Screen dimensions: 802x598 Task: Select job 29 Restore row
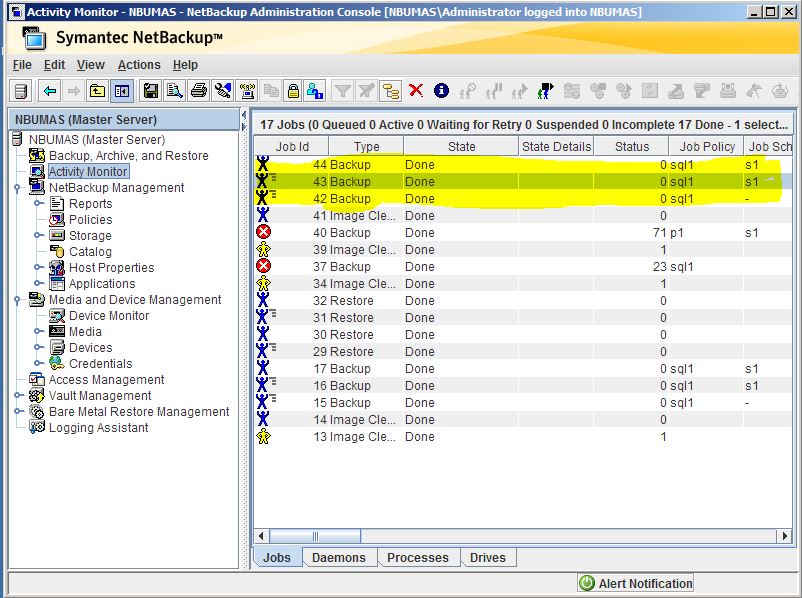point(523,351)
